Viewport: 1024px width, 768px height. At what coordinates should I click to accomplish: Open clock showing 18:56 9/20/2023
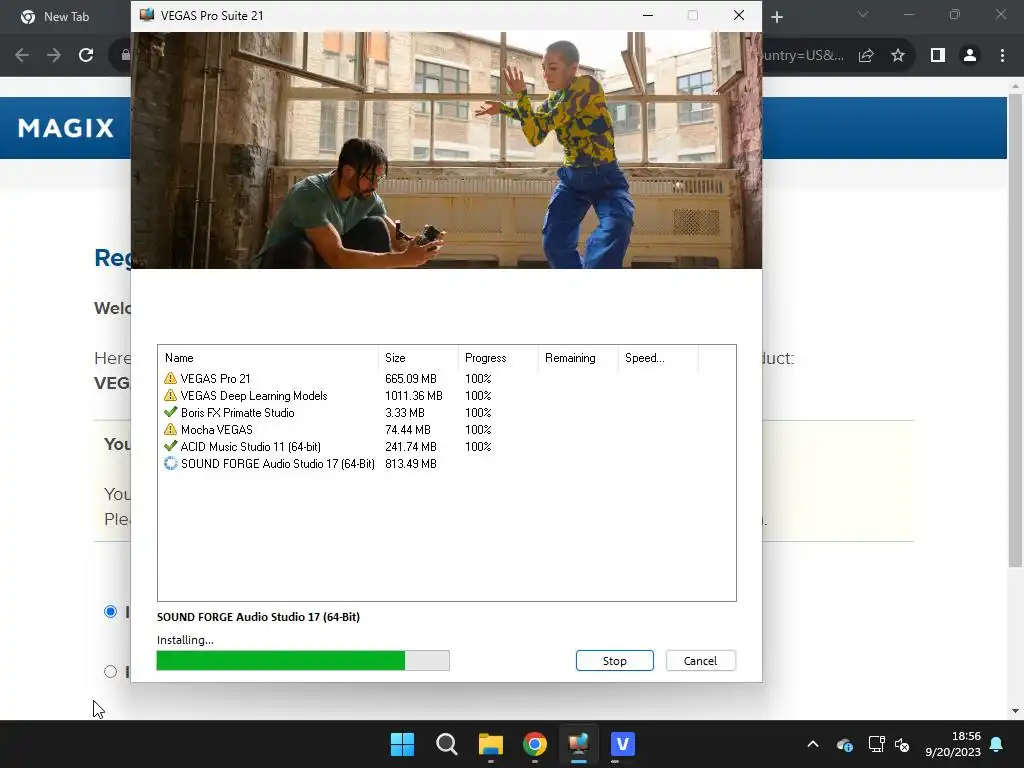[953, 744]
